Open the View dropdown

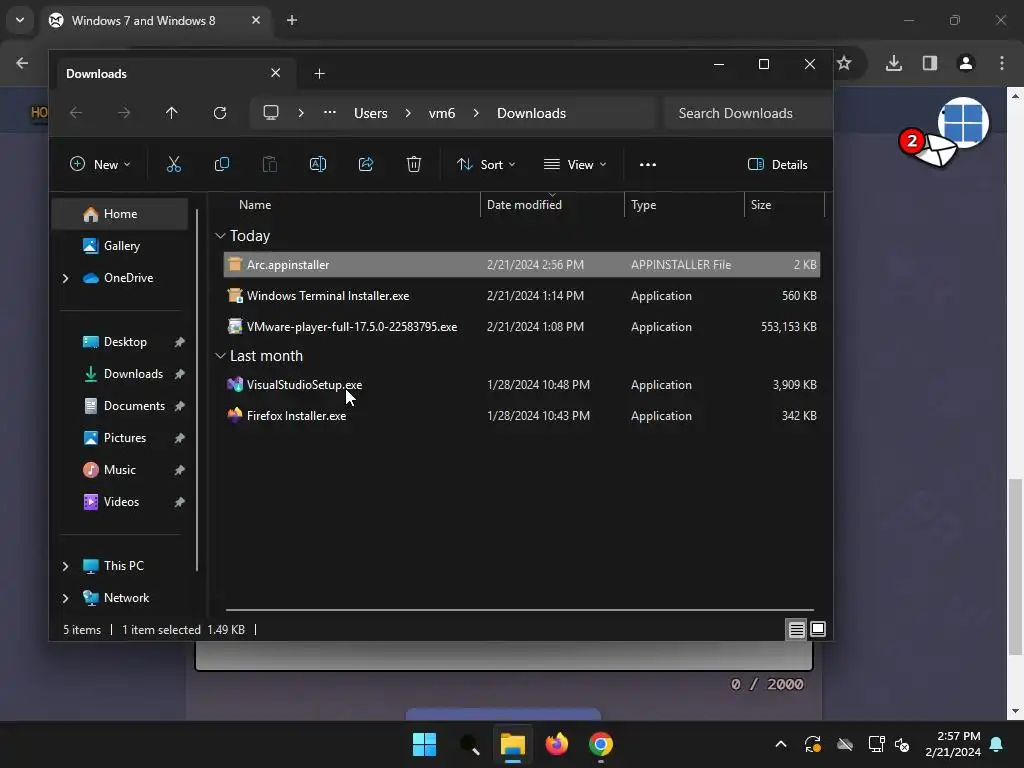[x=575, y=165]
